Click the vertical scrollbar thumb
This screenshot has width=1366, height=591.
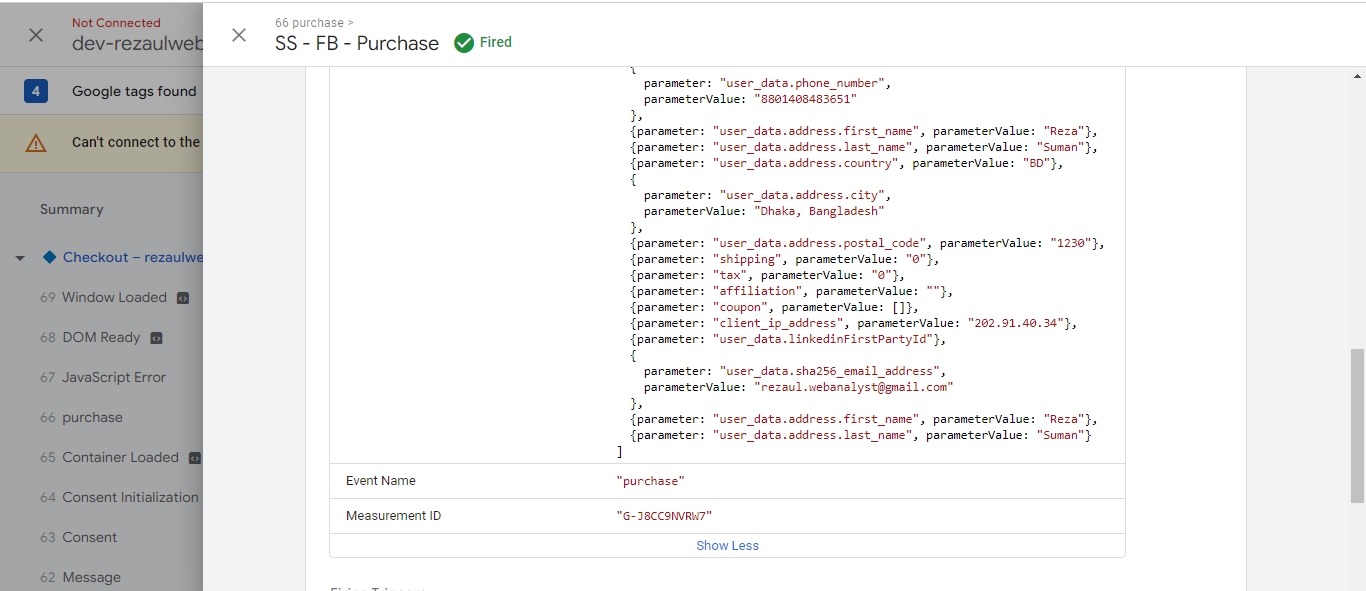pyautogui.click(x=1357, y=425)
